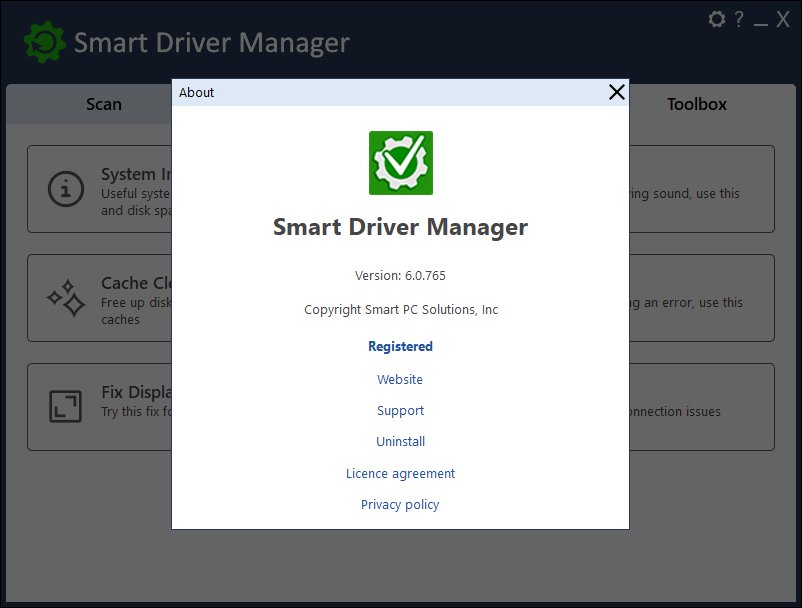Open the card mentioning 'connection issues'
The image size is (802, 608).
(702, 407)
